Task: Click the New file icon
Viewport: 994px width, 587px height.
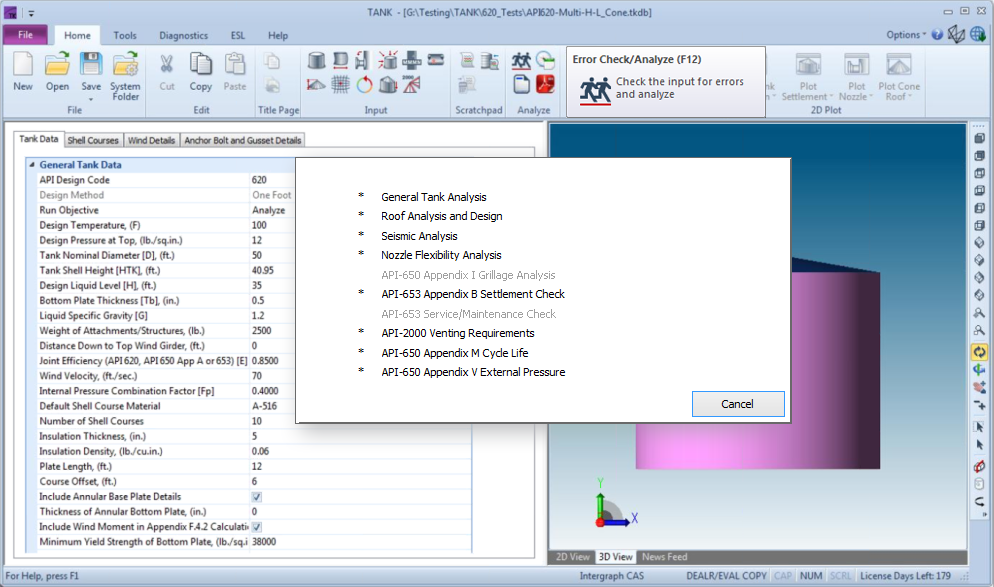Action: click(23, 65)
